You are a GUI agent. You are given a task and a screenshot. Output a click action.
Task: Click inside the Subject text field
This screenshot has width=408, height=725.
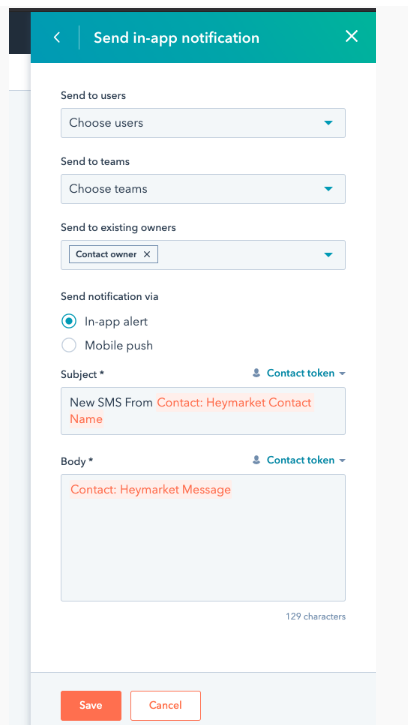(203, 411)
